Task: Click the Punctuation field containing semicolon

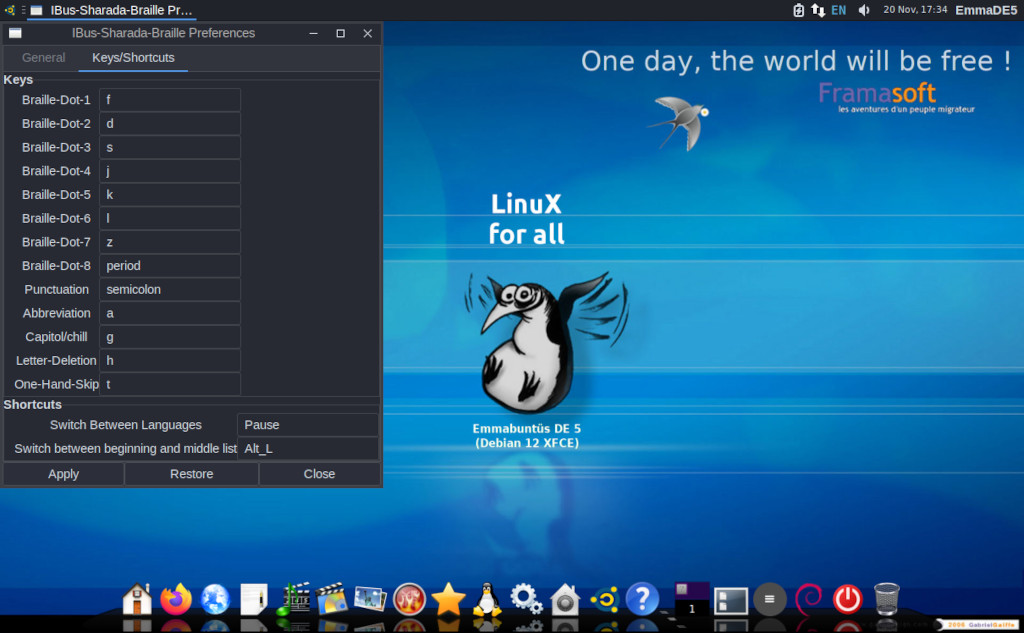Action: tap(170, 289)
